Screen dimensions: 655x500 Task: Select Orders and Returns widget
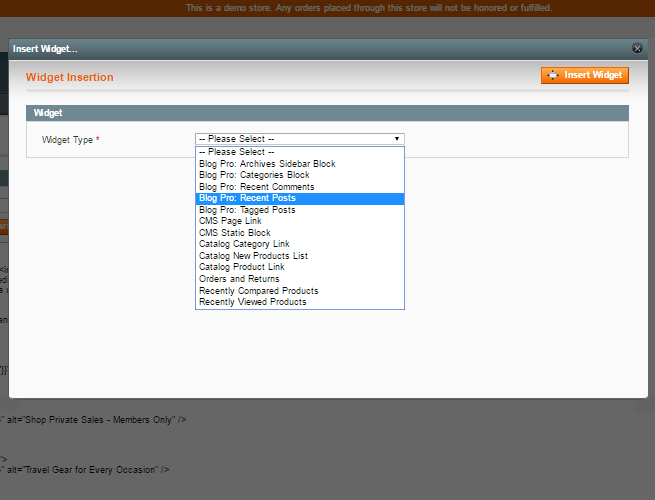pyautogui.click(x=239, y=279)
